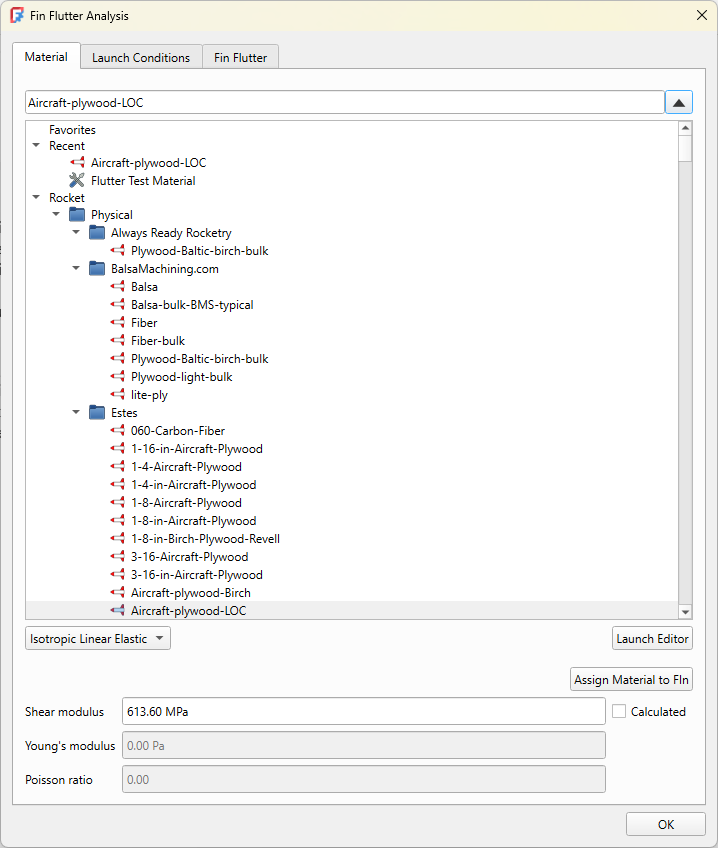The image size is (718, 848).
Task: Click the icon beside Balsa-bulk-BMS-typical
Action: [117, 304]
